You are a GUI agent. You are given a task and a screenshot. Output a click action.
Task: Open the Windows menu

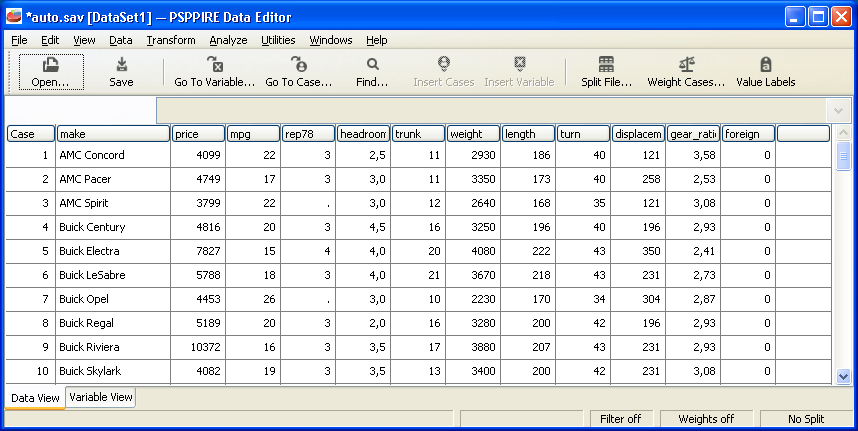coord(331,40)
